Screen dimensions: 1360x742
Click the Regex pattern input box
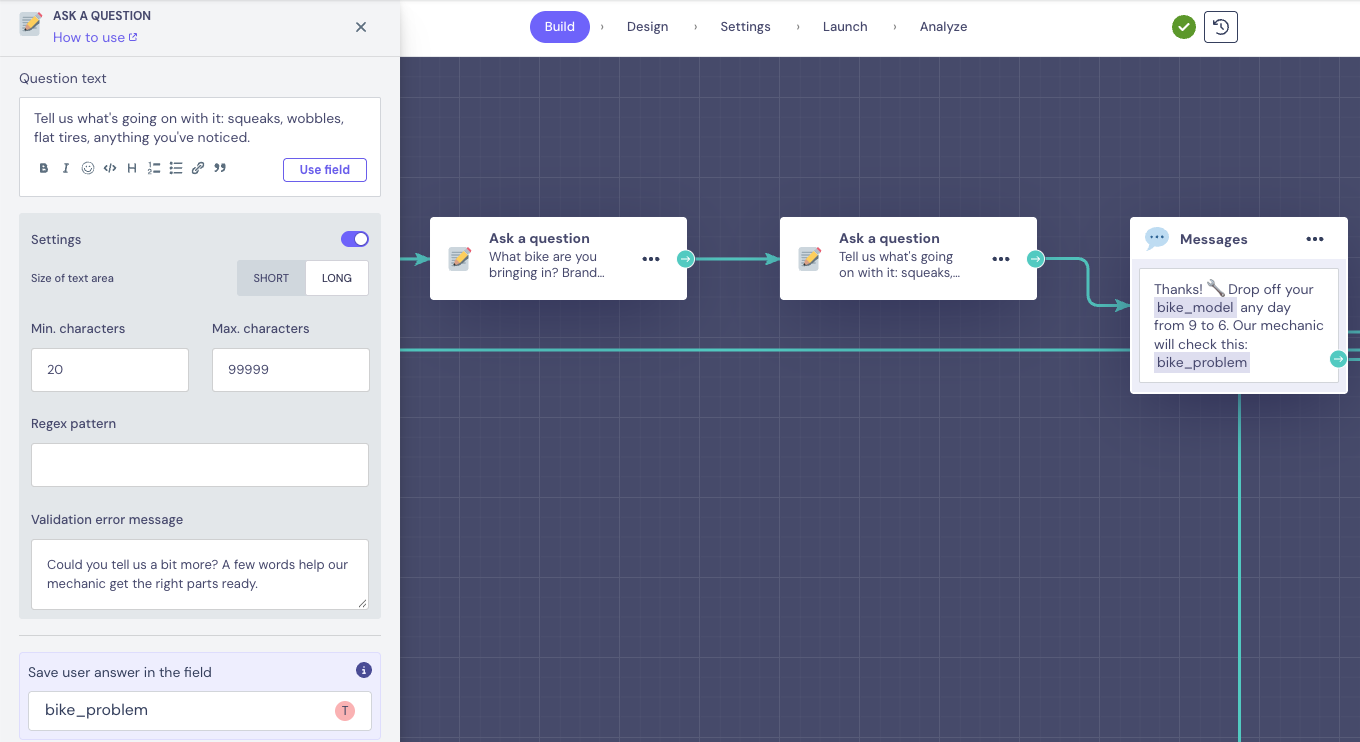coord(200,465)
